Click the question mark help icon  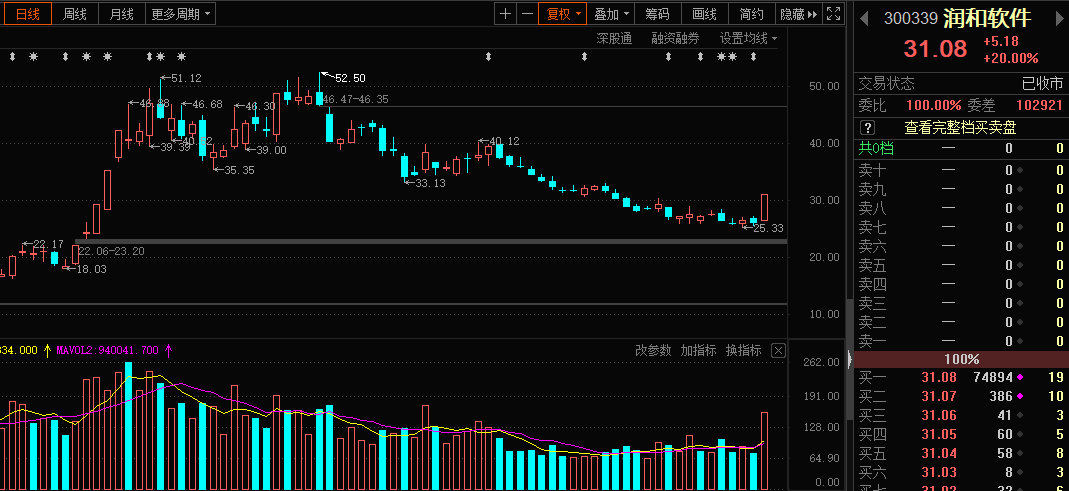[867, 128]
